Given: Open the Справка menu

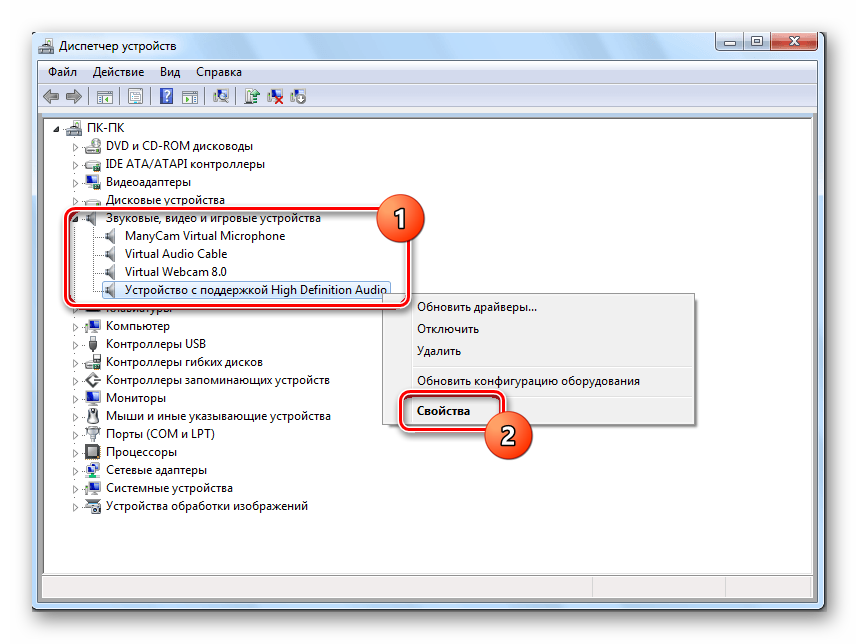Looking at the screenshot, I should pyautogui.click(x=219, y=72).
